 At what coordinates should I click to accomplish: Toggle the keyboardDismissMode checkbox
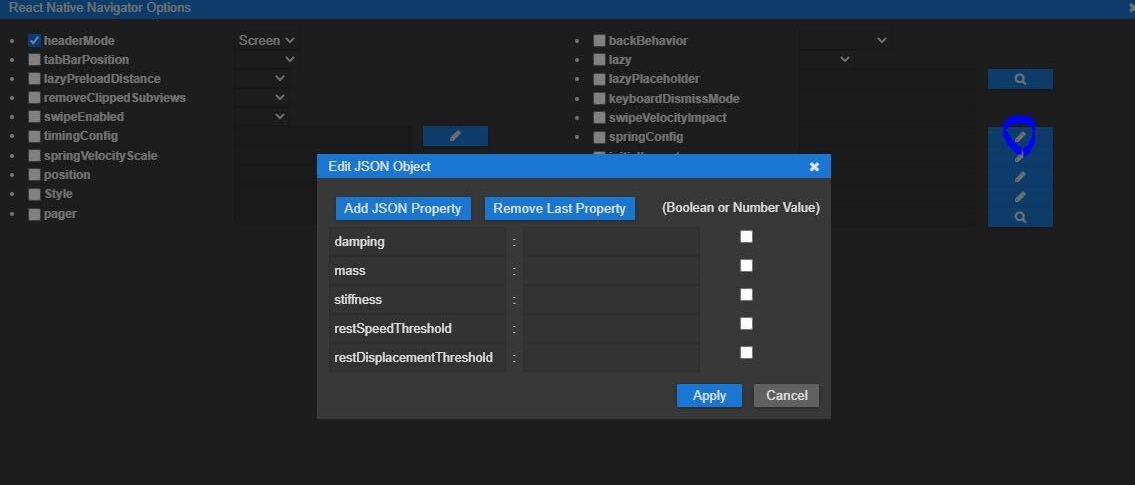pyautogui.click(x=599, y=98)
